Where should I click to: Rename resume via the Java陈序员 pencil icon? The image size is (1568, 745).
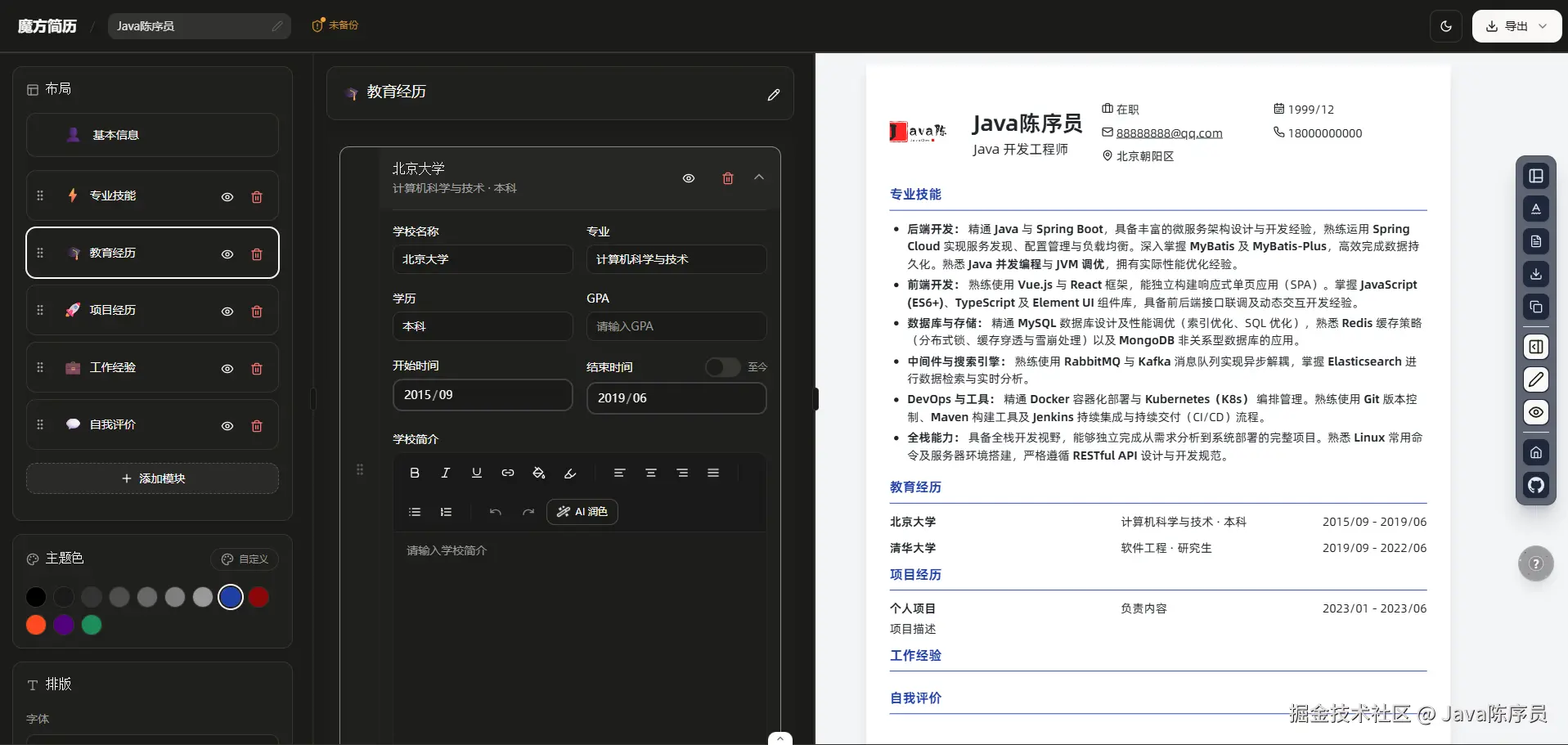(277, 26)
